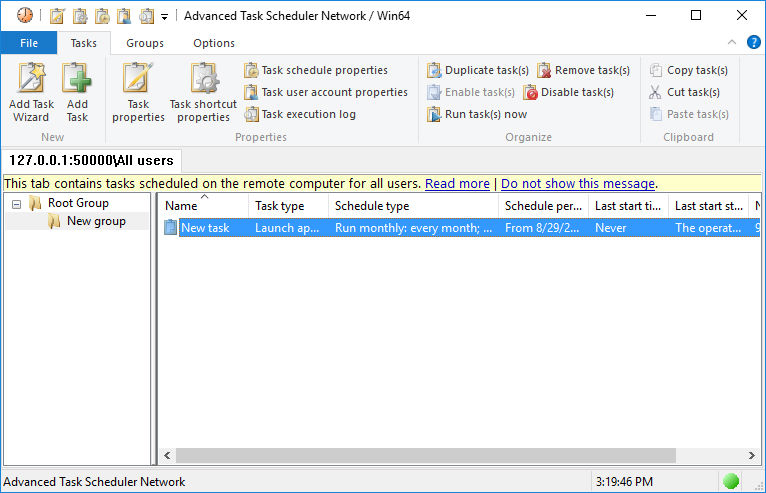
Task: Open Help with the blue question icon
Action: point(753,42)
